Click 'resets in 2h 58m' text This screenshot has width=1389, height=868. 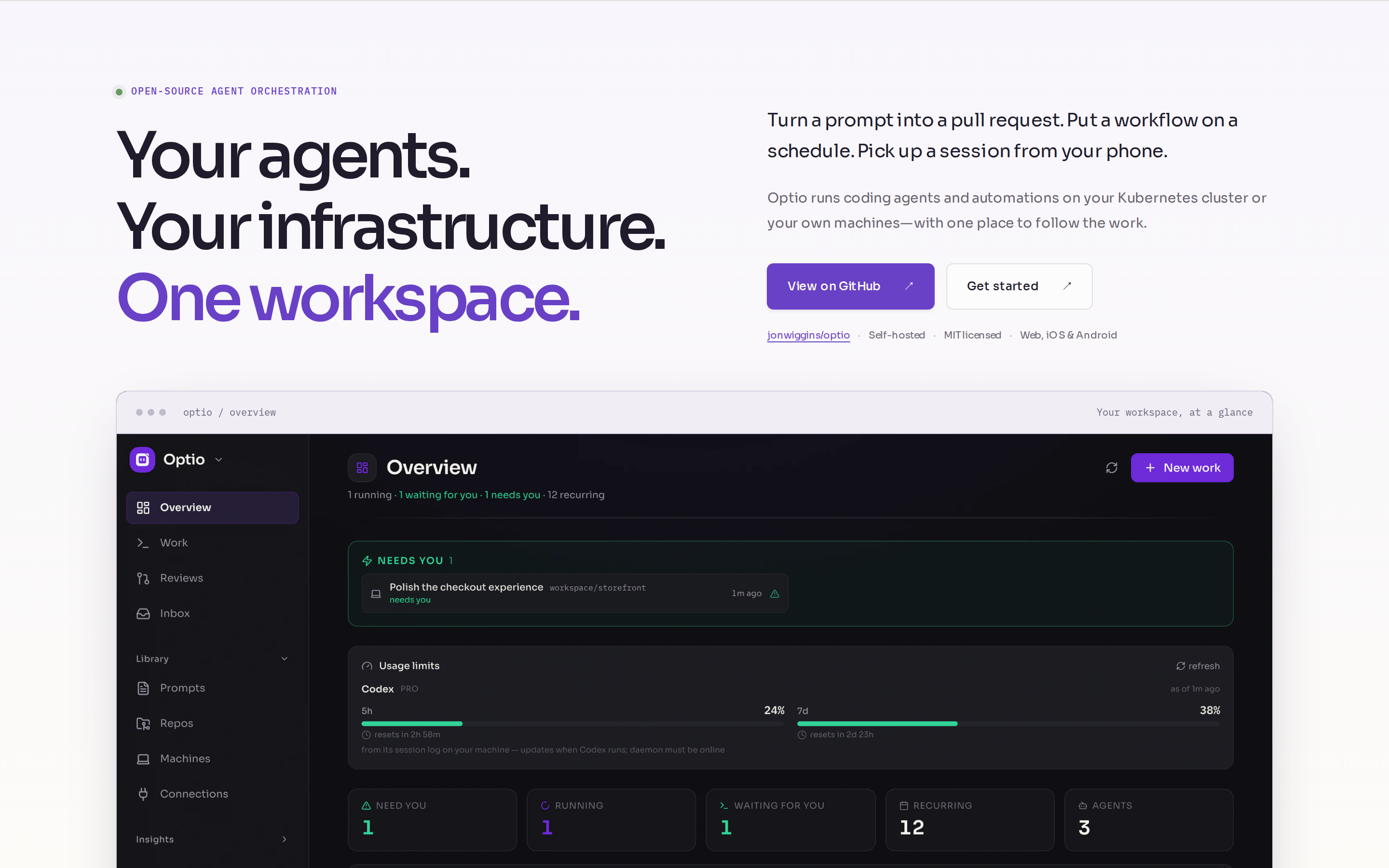(x=407, y=734)
